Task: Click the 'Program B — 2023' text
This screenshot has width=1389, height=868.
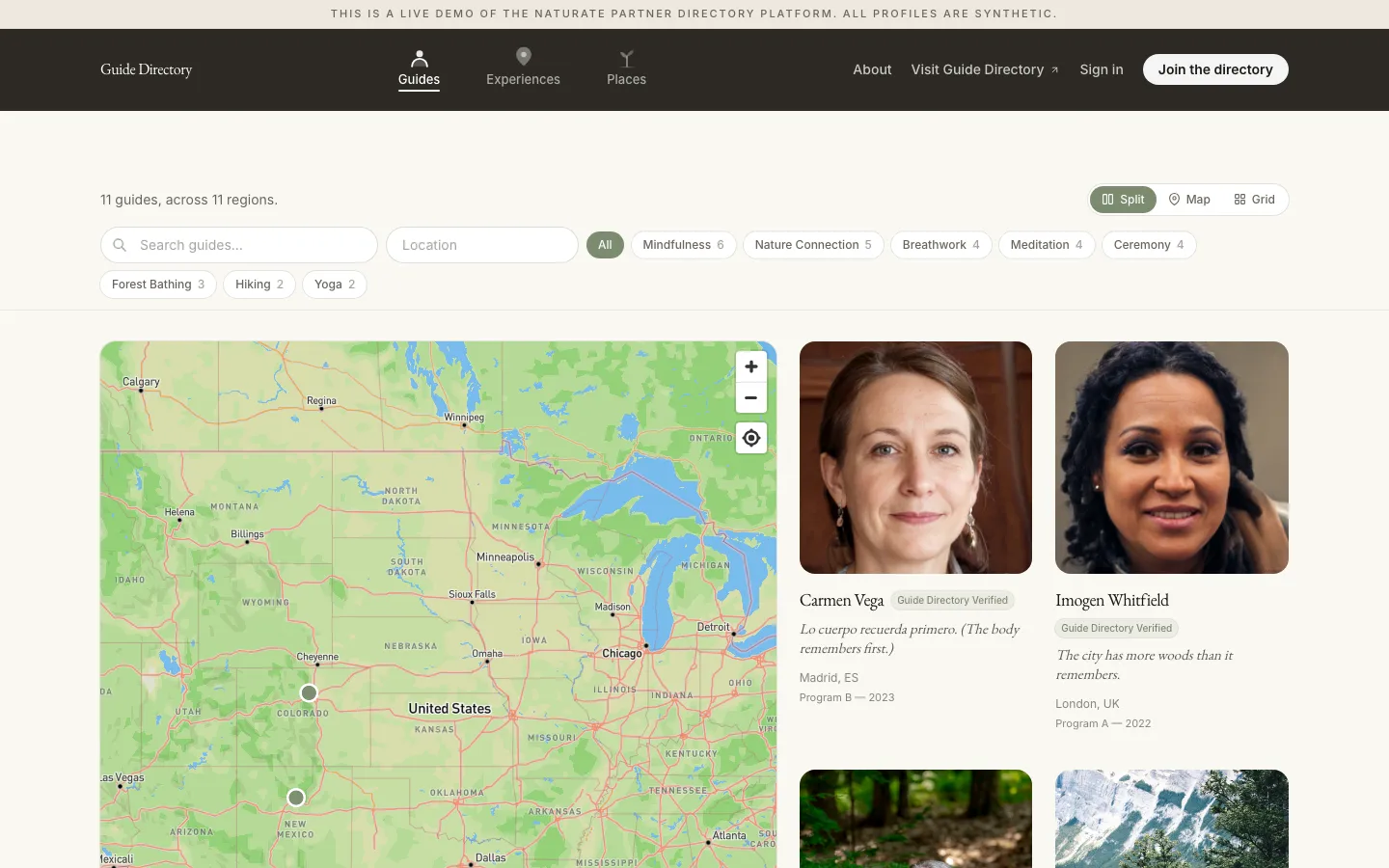Action: tap(847, 697)
